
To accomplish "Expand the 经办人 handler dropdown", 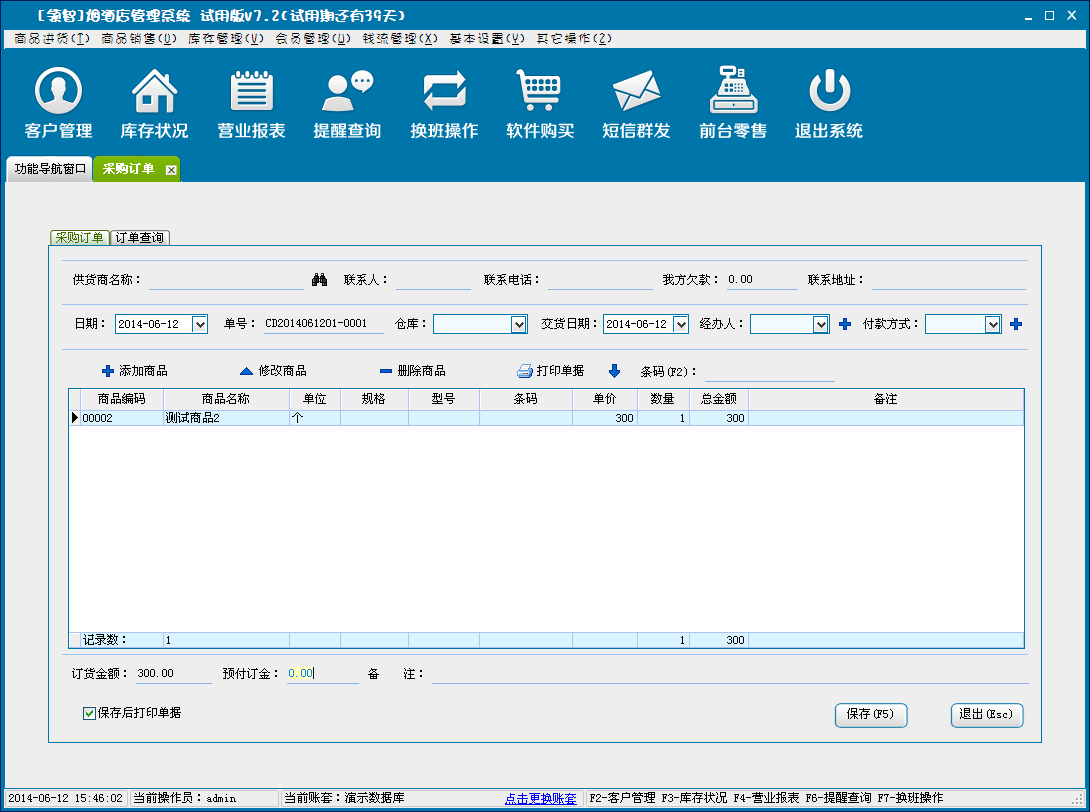I will click(x=821, y=324).
